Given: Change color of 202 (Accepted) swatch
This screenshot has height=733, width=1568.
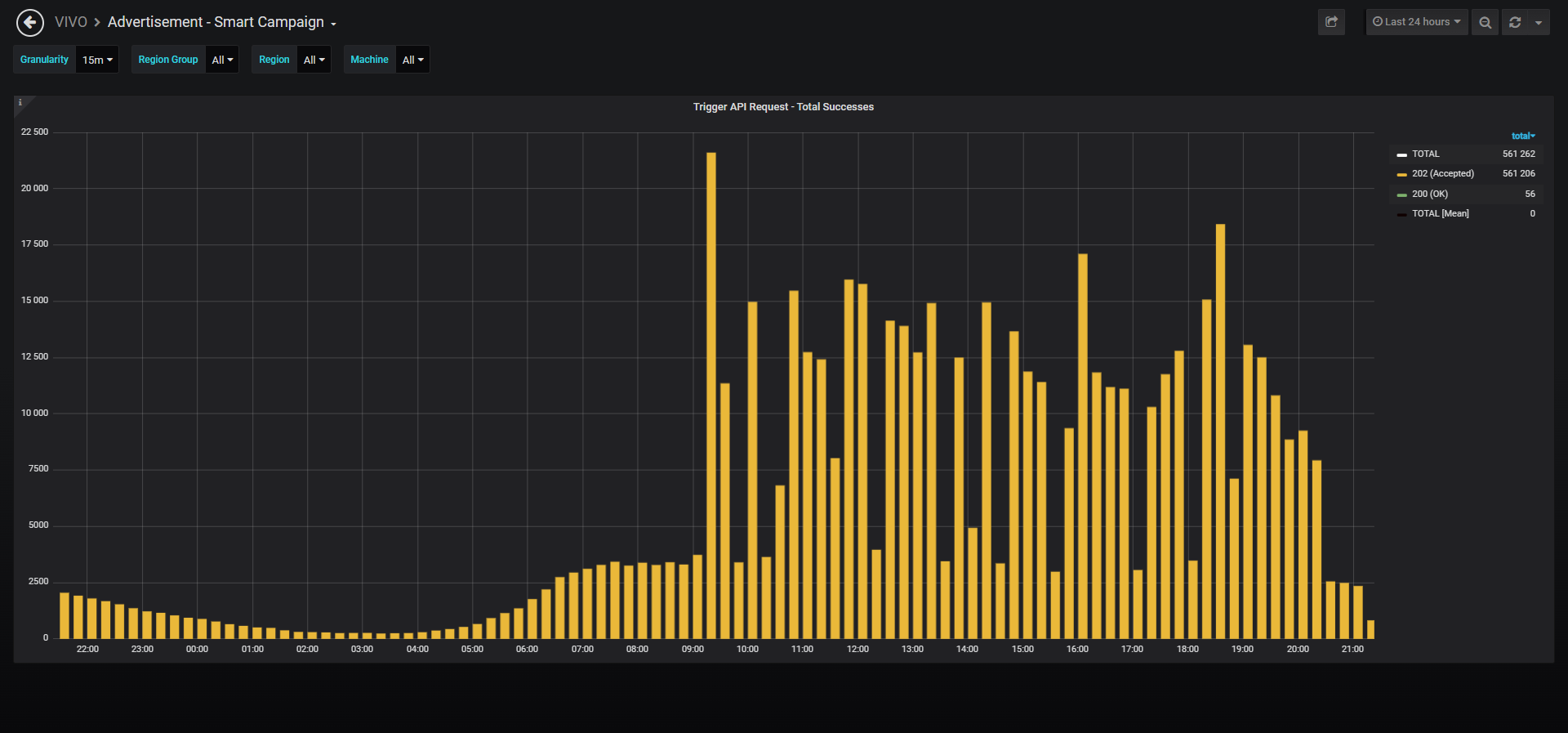Looking at the screenshot, I should pyautogui.click(x=1401, y=174).
